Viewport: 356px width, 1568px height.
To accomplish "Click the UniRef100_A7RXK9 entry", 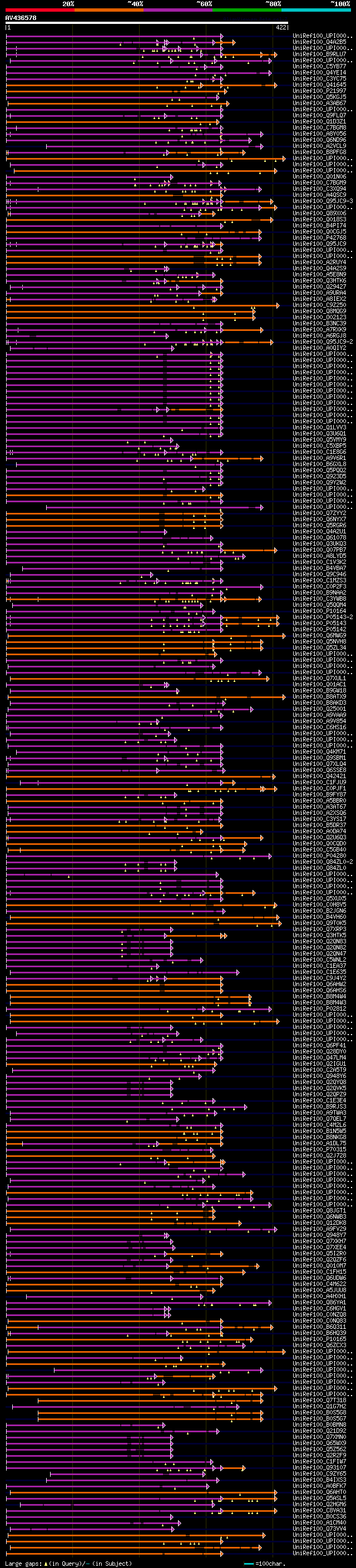I will [x=319, y=329].
